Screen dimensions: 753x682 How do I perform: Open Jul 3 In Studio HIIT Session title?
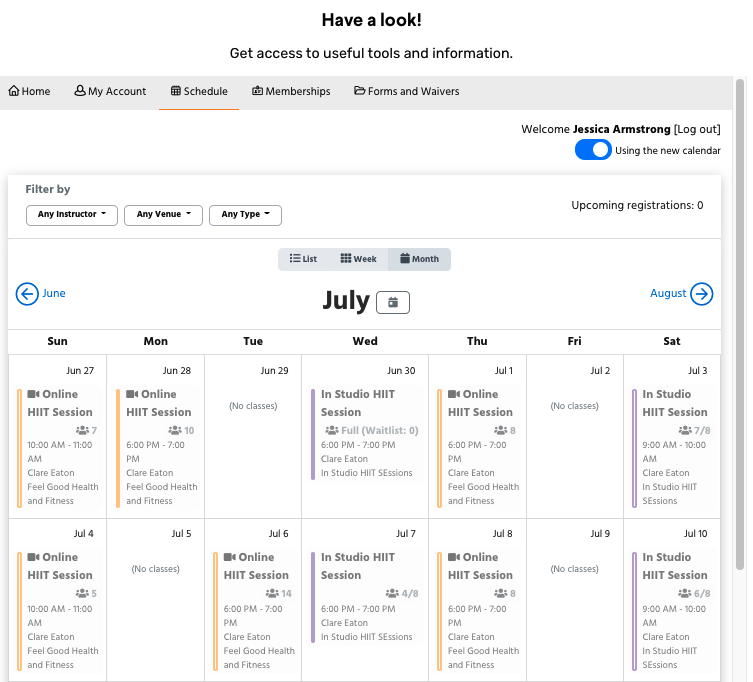[x=675, y=403]
